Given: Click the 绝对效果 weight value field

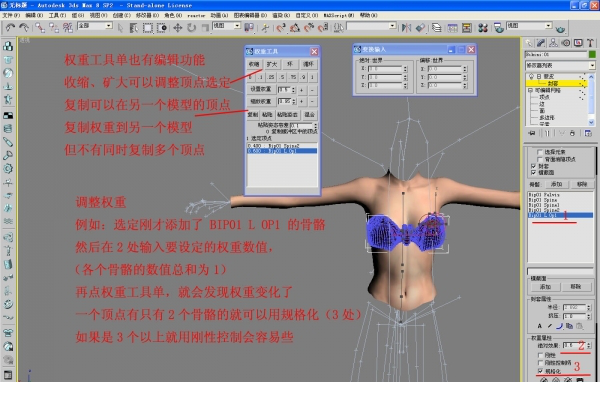Looking at the screenshot, I should 574,345.
